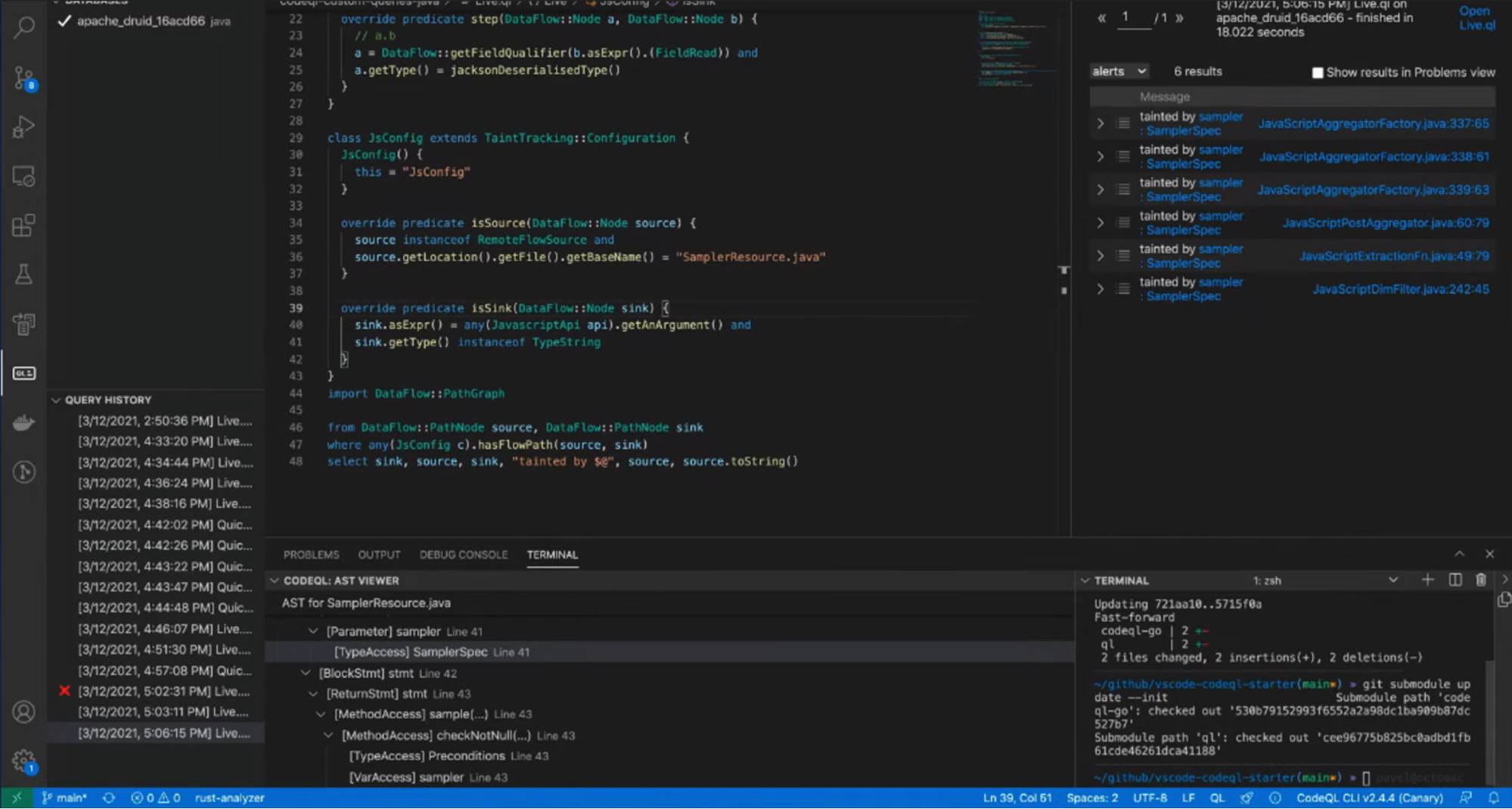Open Source Control with 8 pending changes

(x=23, y=78)
